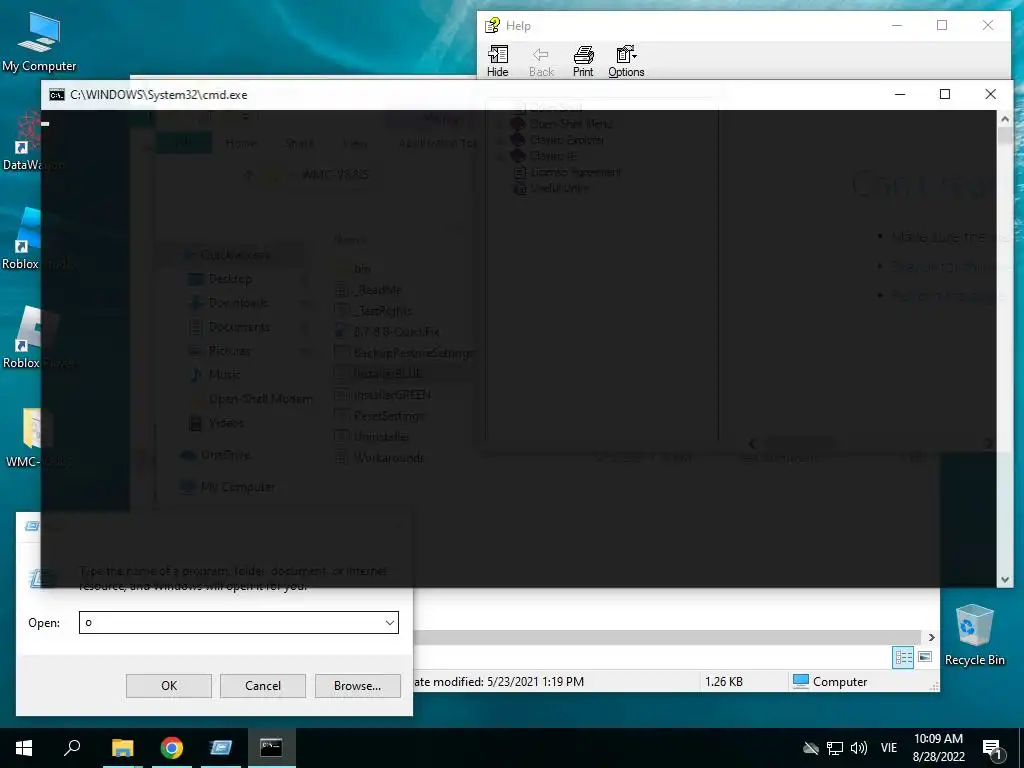Click into the Run dialog Open field

pos(238,622)
